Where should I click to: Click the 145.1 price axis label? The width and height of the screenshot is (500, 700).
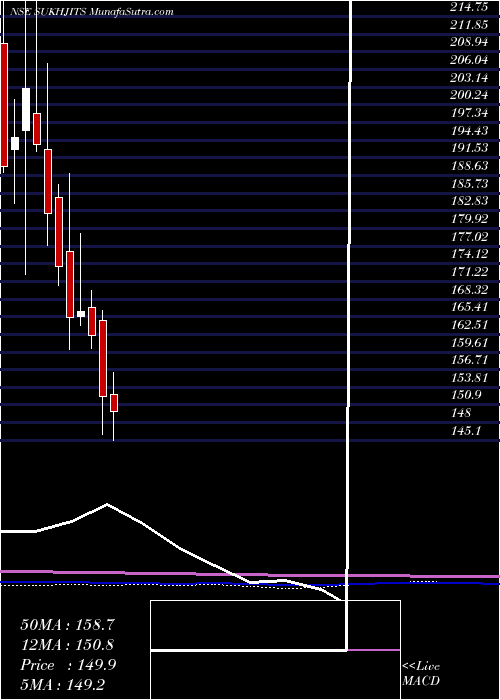(467, 431)
